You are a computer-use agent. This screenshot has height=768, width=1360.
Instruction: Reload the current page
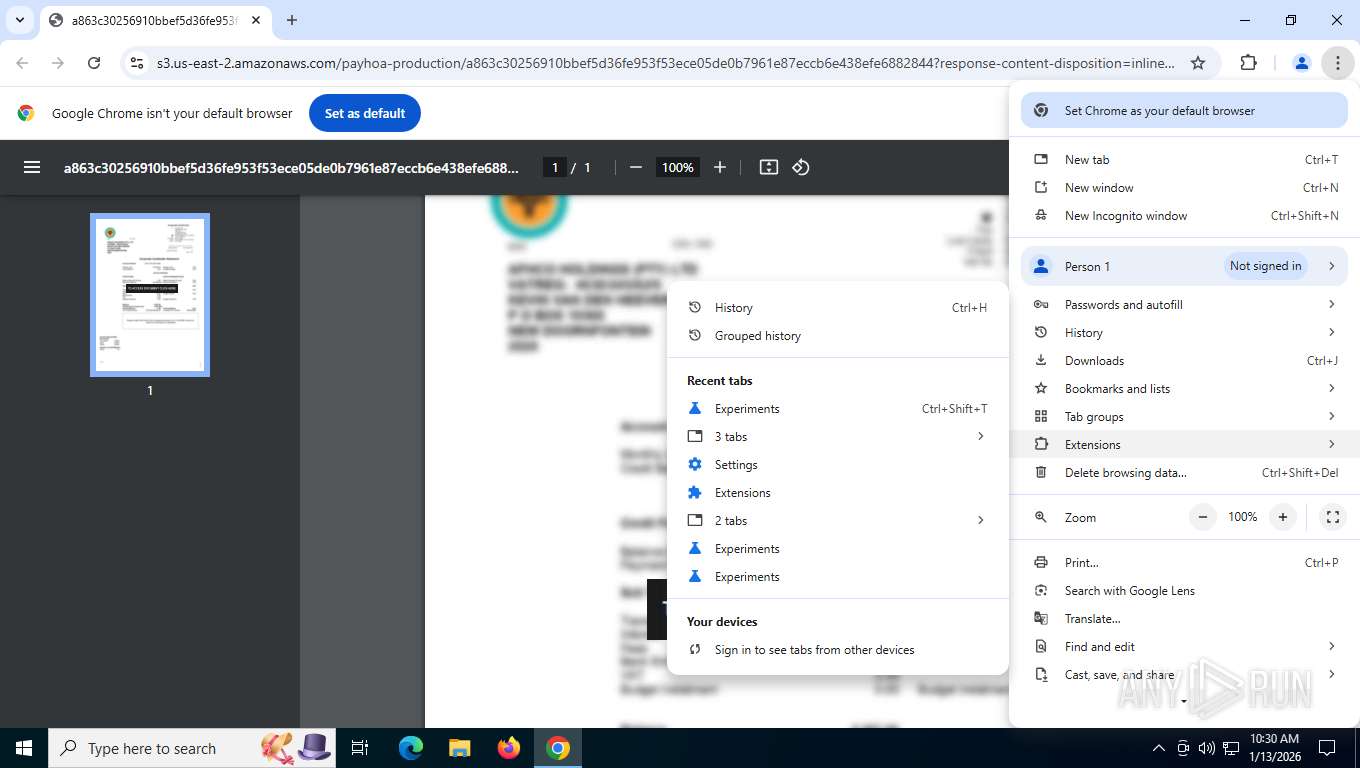coord(94,63)
